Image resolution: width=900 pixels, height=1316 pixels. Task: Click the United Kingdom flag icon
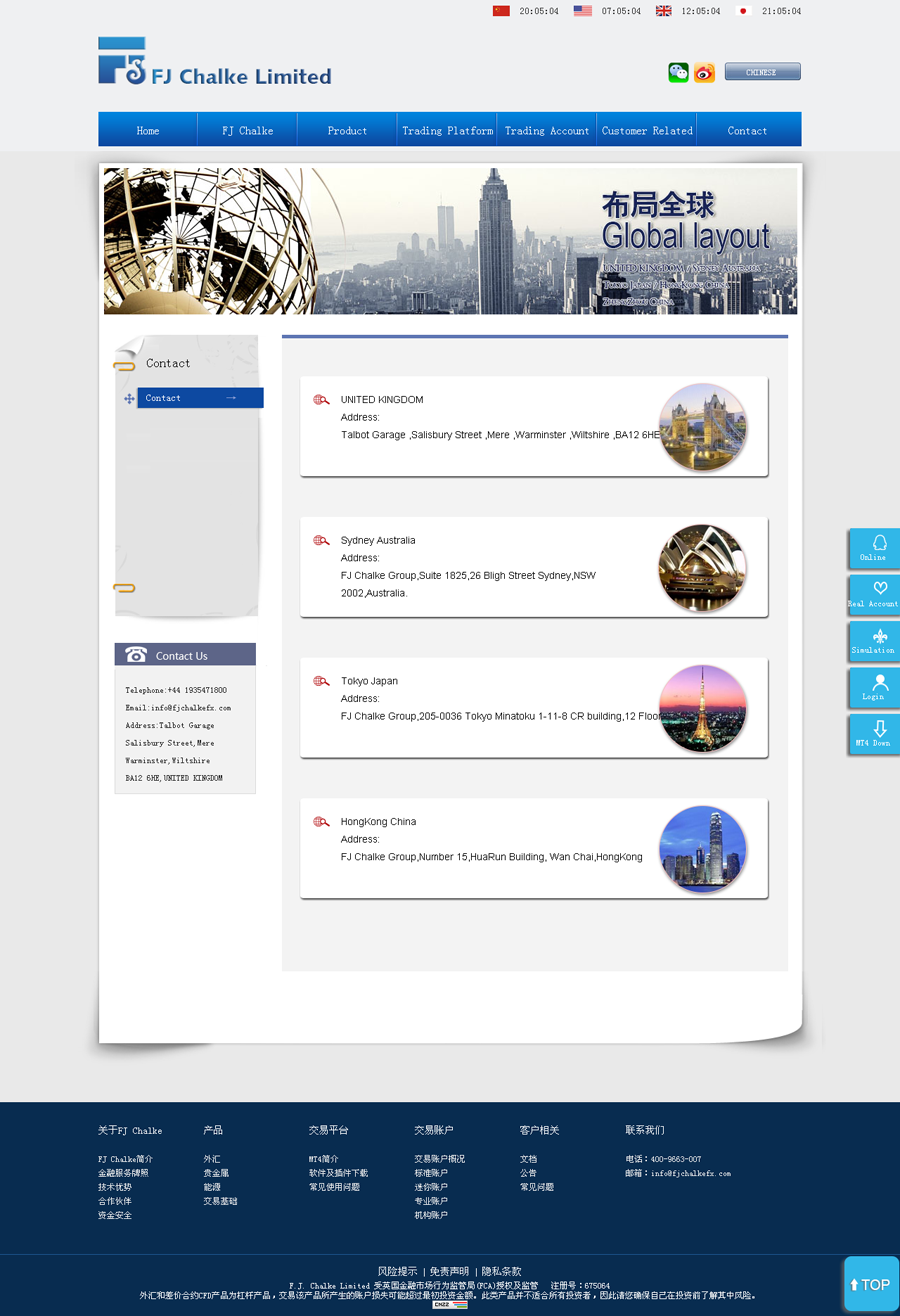(664, 11)
